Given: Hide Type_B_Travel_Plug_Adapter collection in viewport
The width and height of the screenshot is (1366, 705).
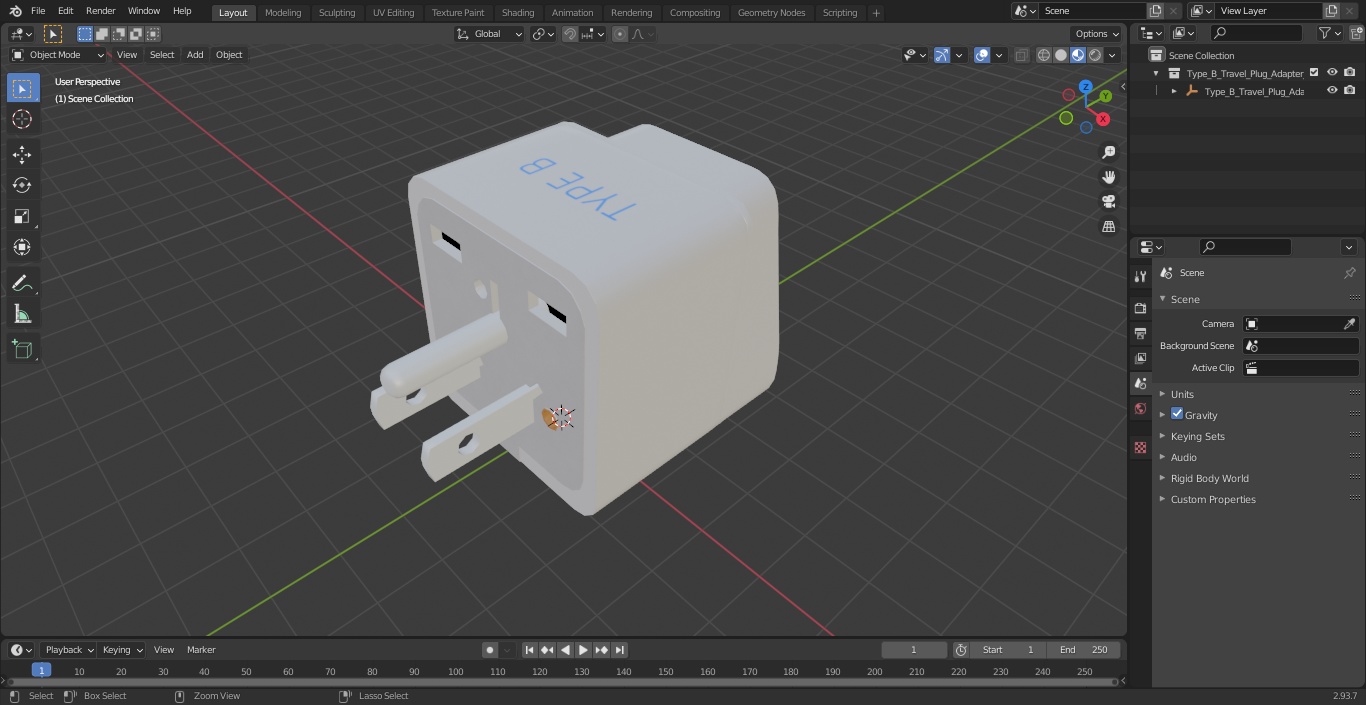Looking at the screenshot, I should 1332,73.
